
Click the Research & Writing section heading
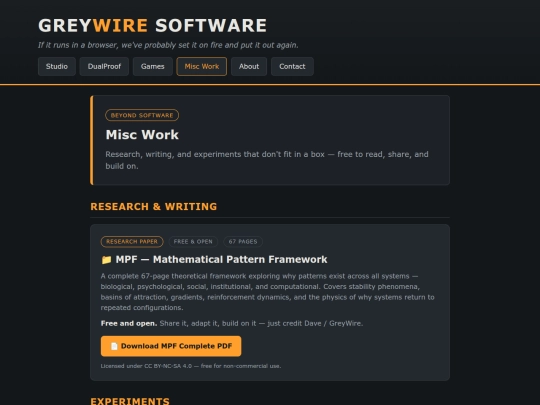(x=154, y=207)
